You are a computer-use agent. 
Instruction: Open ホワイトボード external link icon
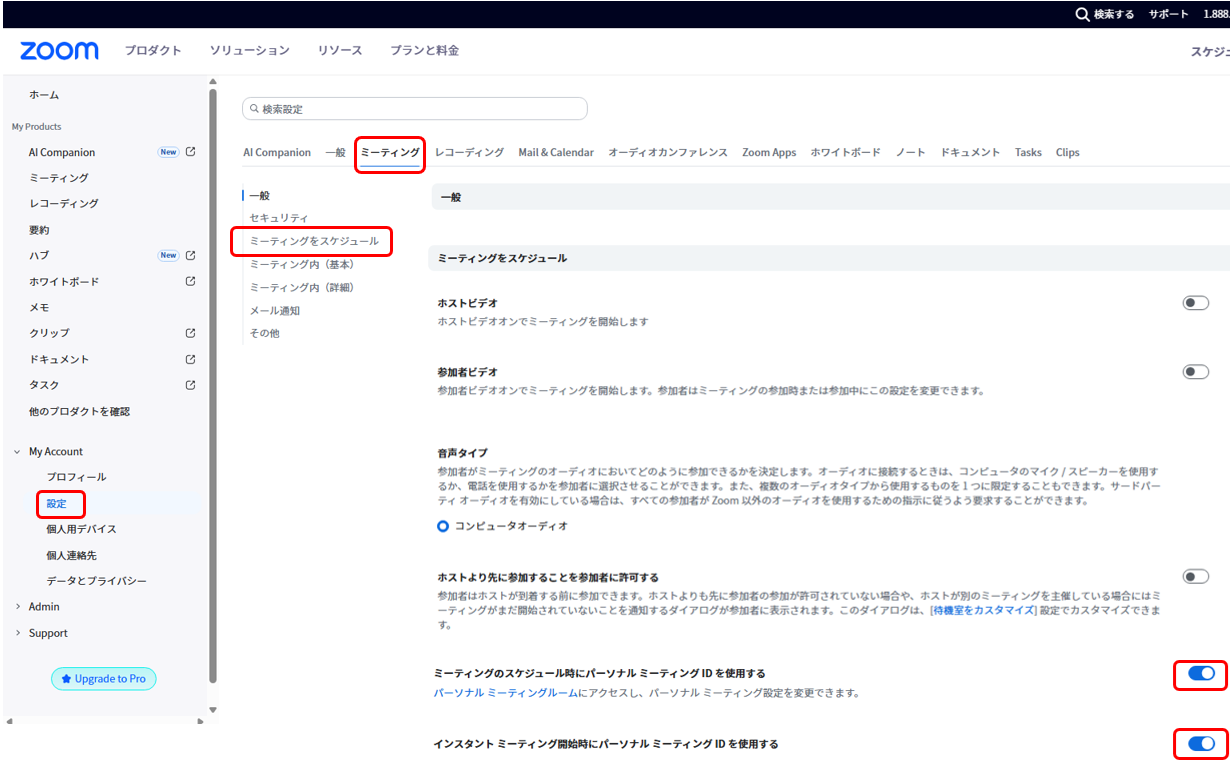click(191, 281)
